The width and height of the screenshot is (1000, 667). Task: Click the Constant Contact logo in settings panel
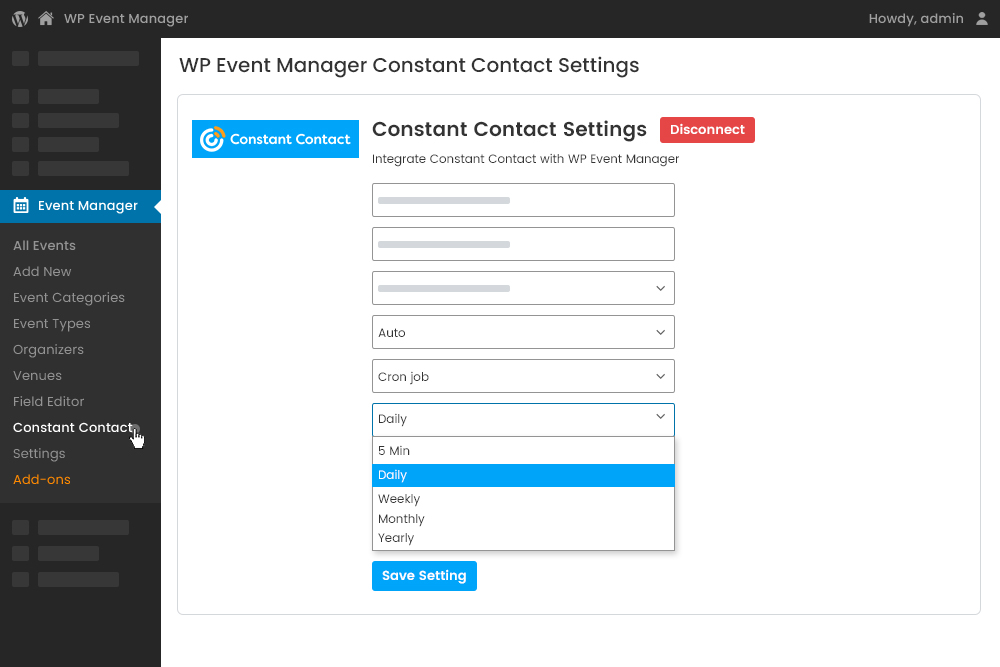tap(275, 139)
